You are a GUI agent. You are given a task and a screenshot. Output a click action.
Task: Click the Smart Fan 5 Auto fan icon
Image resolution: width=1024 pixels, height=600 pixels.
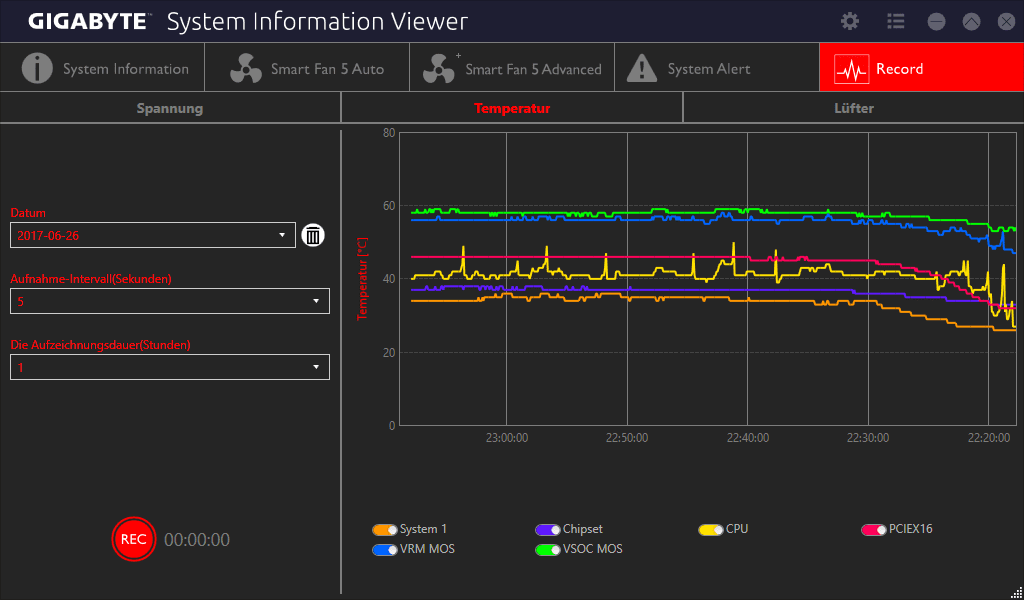click(x=246, y=69)
